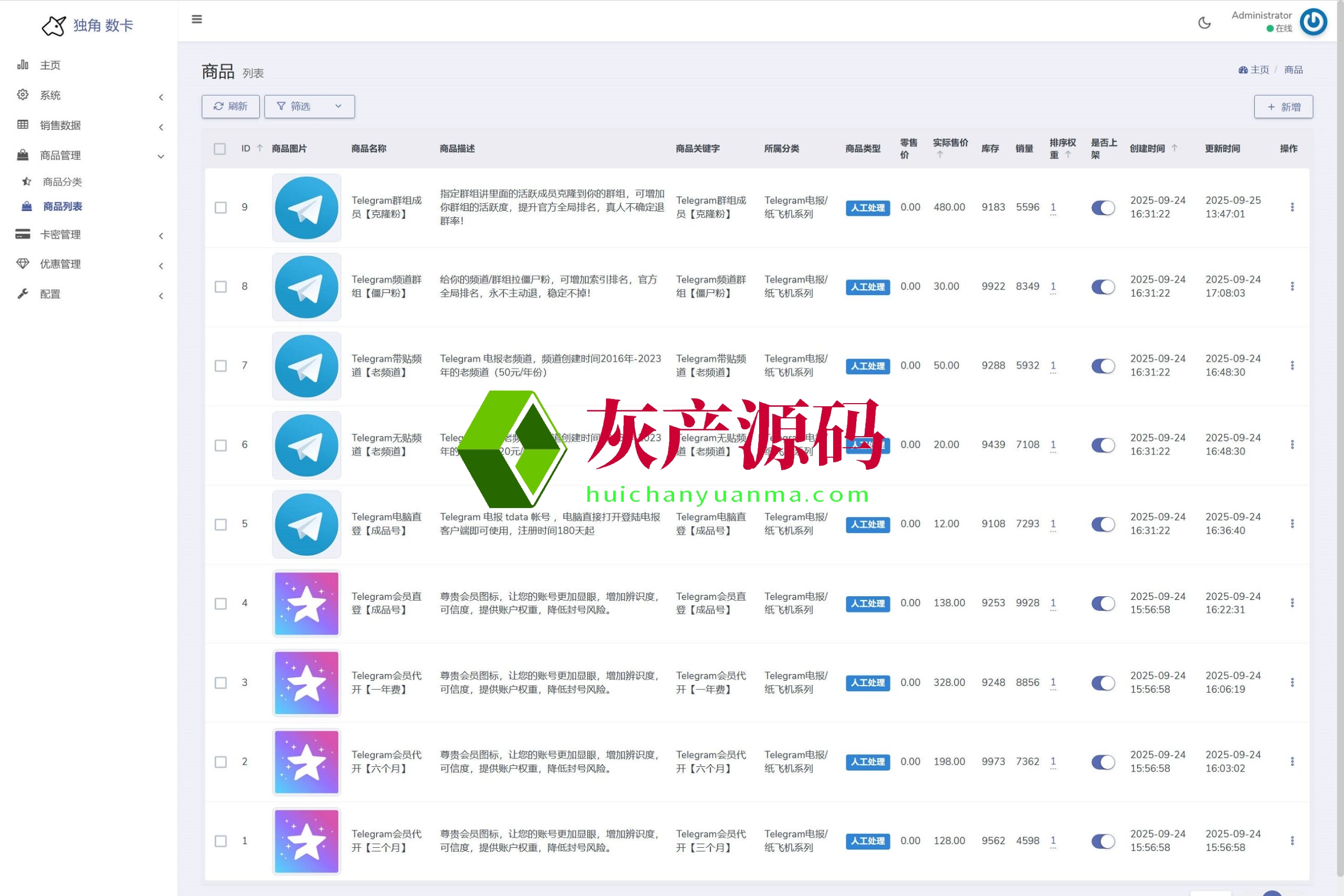Click the Administrator power avatar icon
The image size is (1344, 896).
[1313, 22]
